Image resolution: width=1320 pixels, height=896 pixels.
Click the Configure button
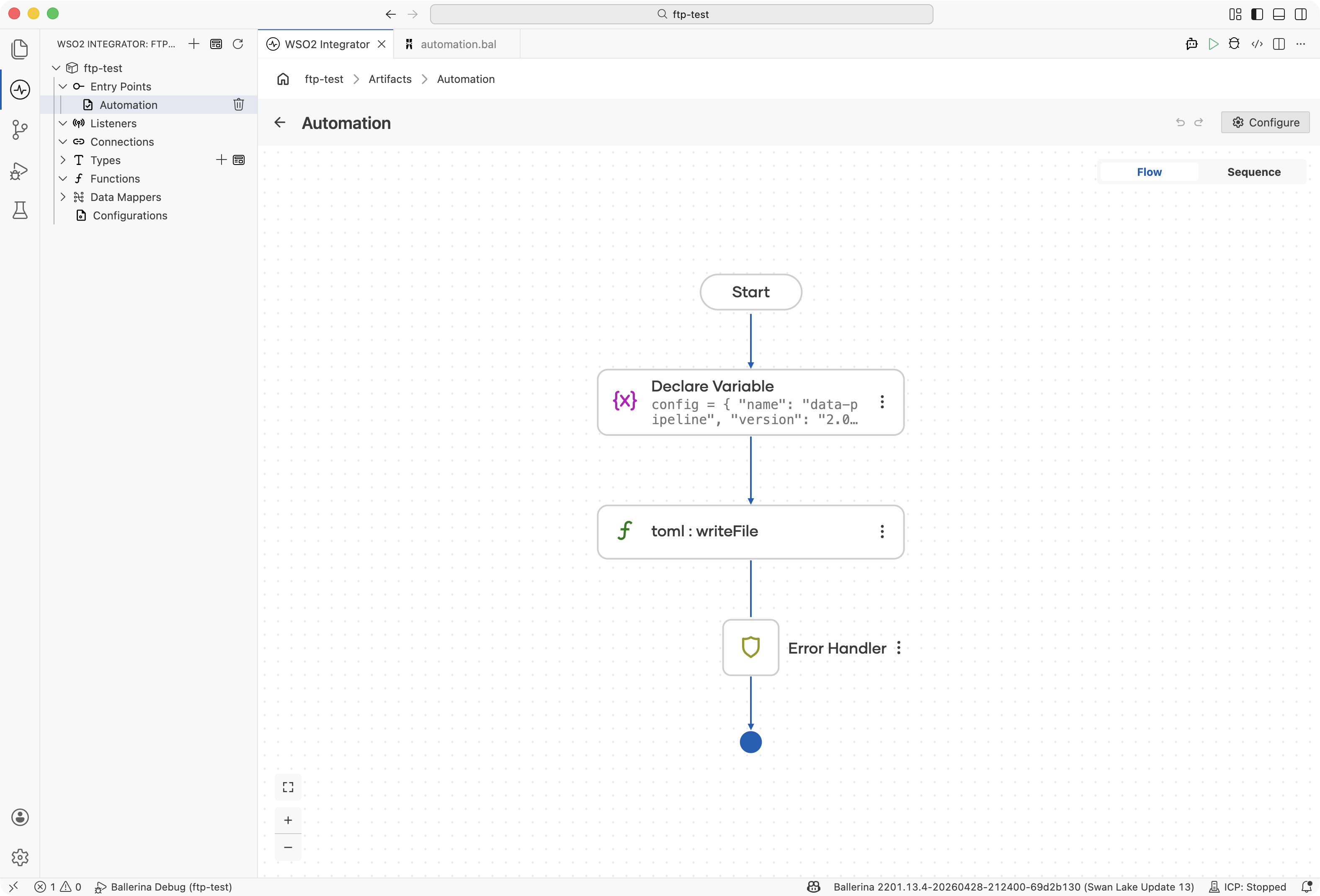(1266, 123)
